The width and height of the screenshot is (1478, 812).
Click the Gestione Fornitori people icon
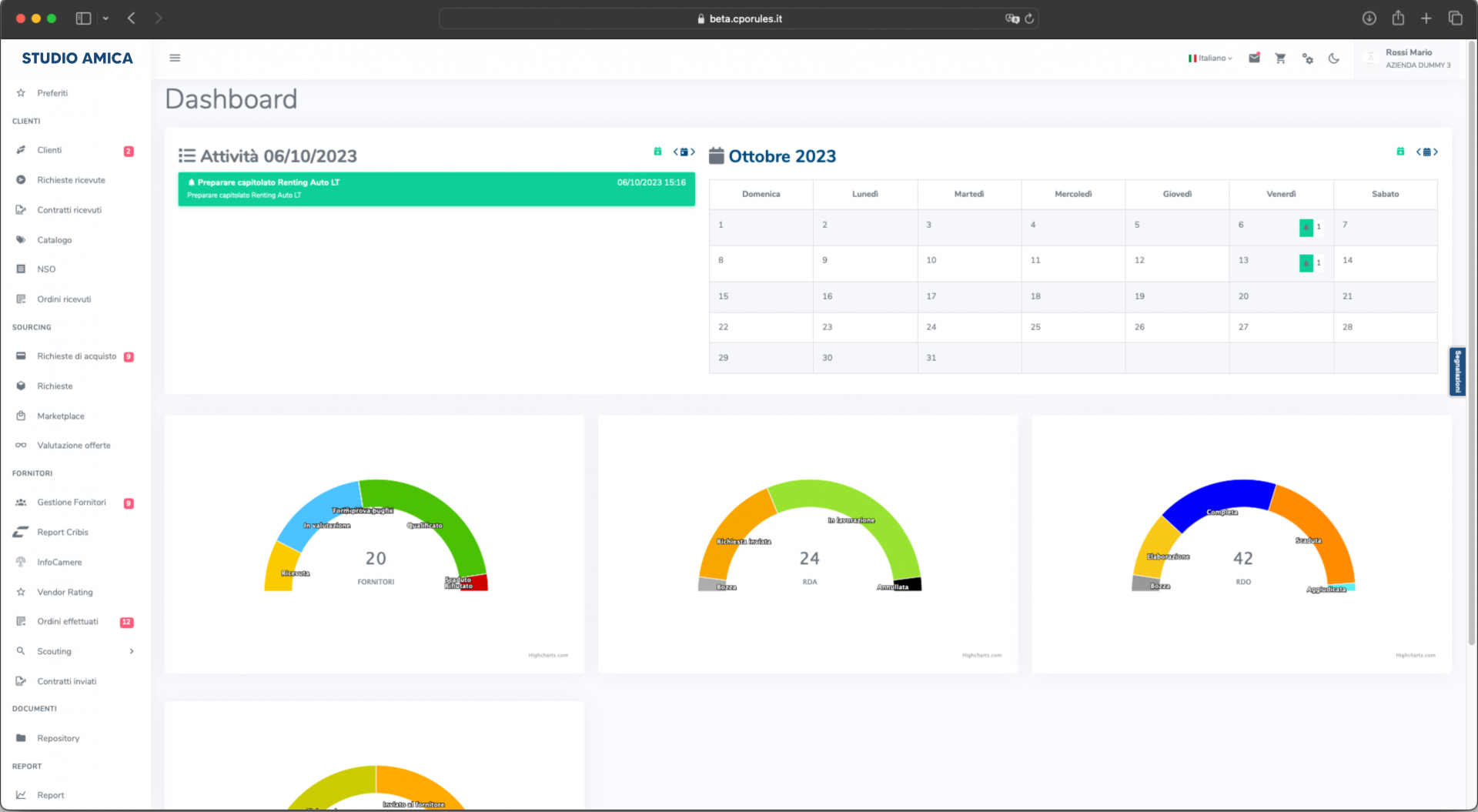(x=21, y=503)
